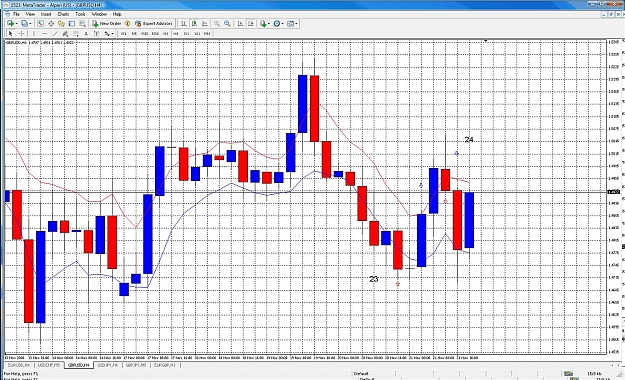Switch to the GBPJPY,M5 chart tab

pyautogui.click(x=136, y=365)
